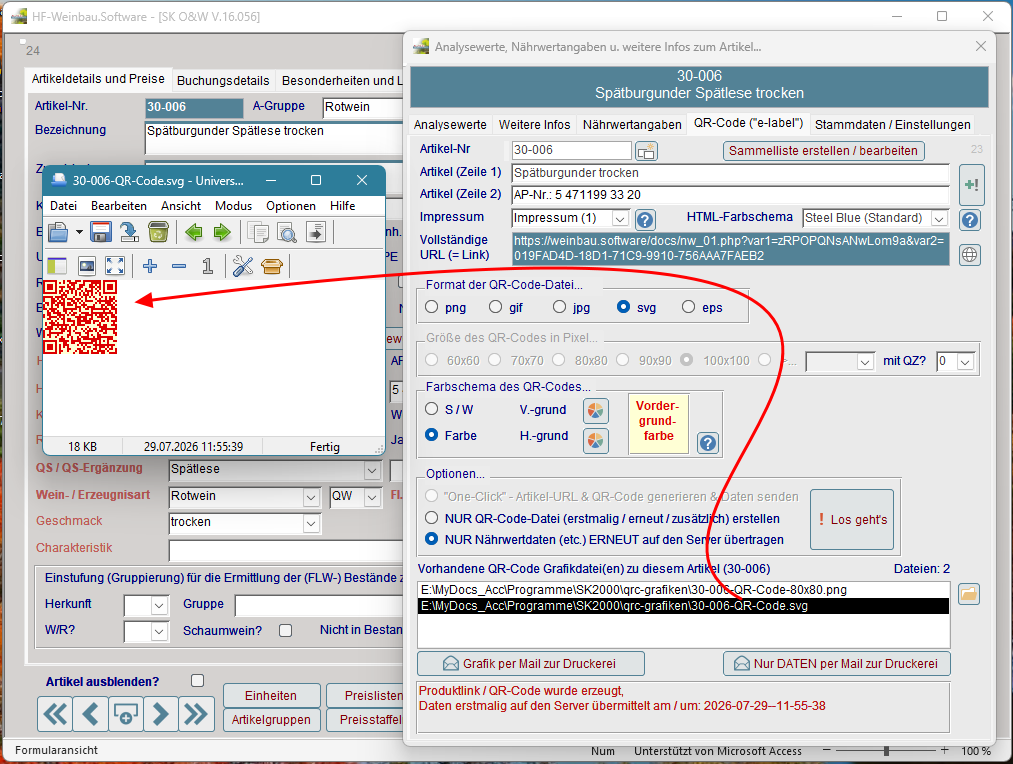This screenshot has width=1013, height=764.
Task: Select NUR Nährwertdaten ERNEUT übertragen option
Action: click(x=432, y=539)
